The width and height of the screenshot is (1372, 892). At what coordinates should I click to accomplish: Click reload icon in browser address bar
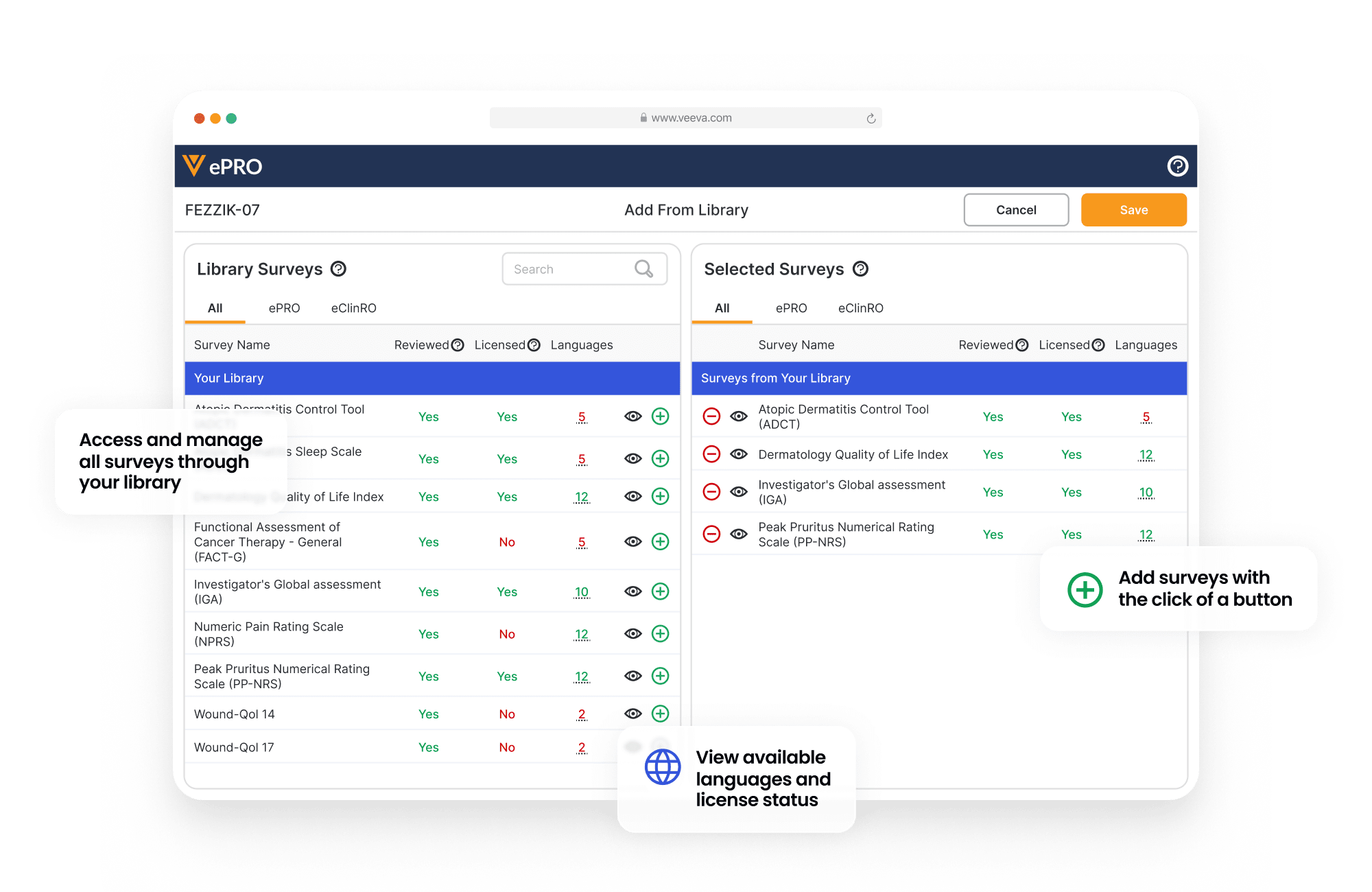point(871,118)
